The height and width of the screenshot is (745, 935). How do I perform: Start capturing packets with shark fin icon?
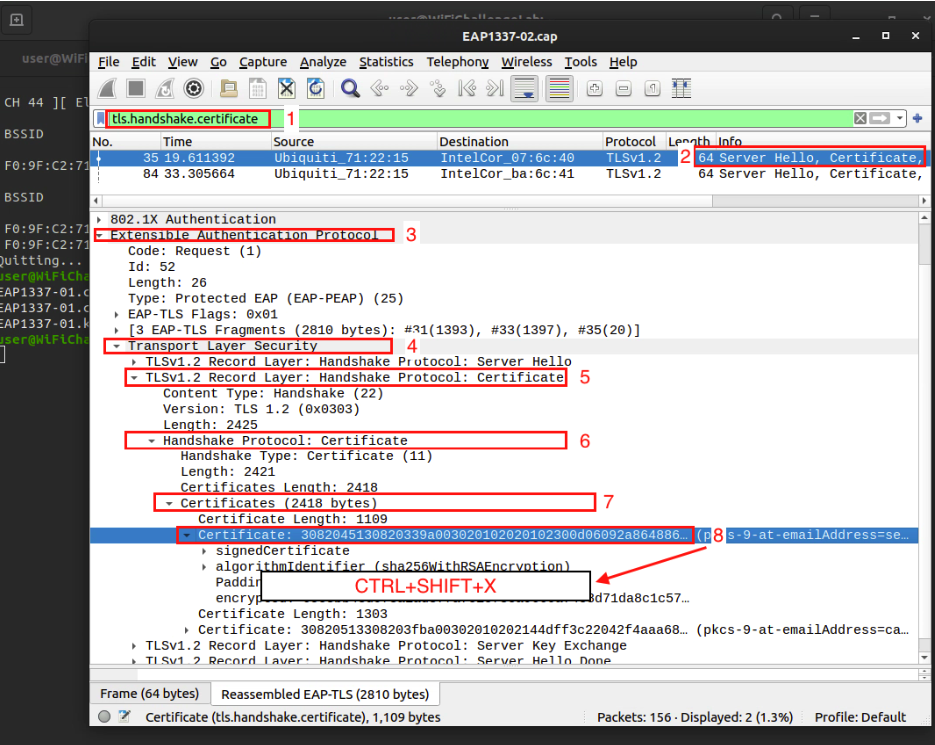pos(107,89)
